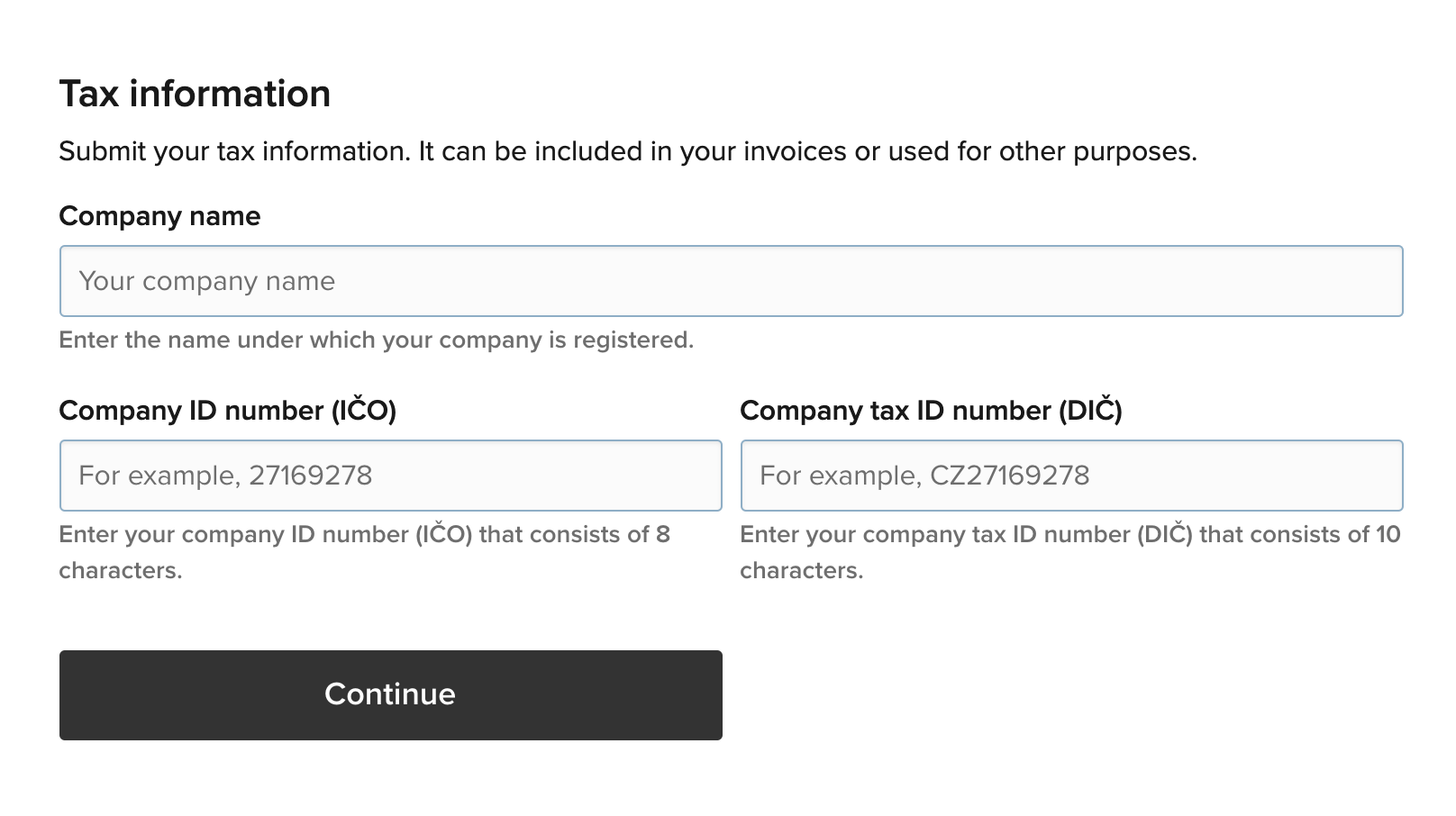Click the Company name input field
The width and height of the screenshot is (1456, 816).
point(732,280)
